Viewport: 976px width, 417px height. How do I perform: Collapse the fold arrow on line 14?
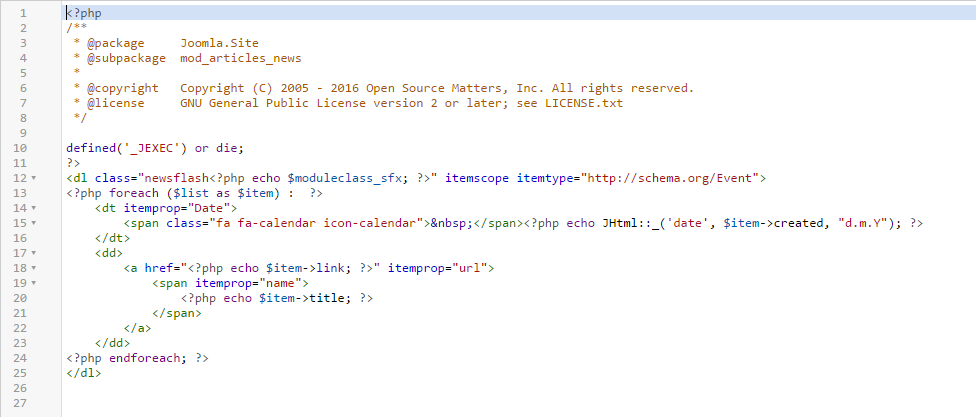(x=33, y=208)
